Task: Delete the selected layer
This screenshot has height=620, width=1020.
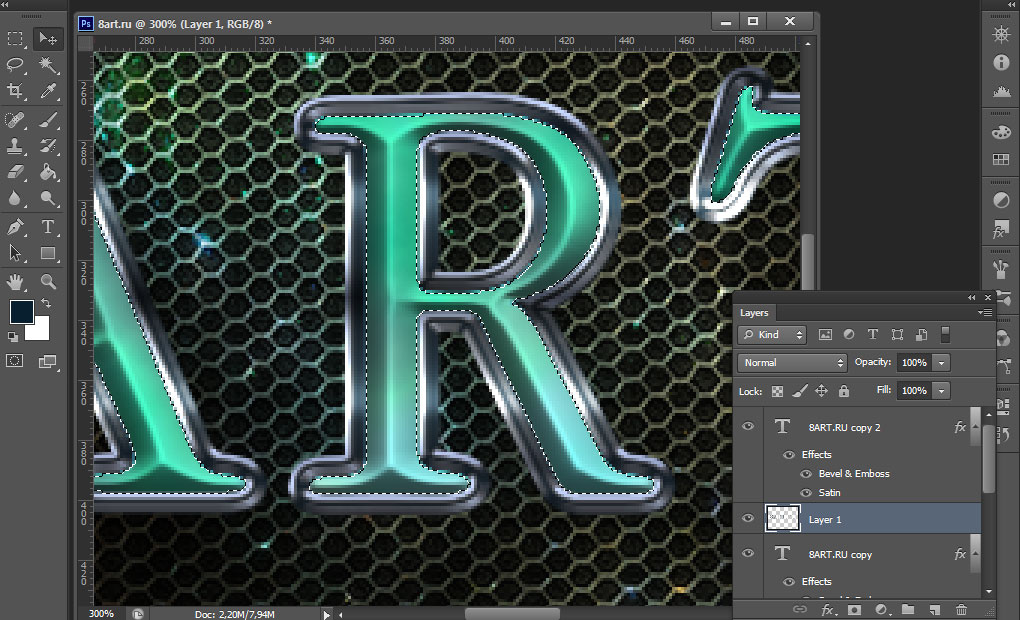Action: click(961, 610)
